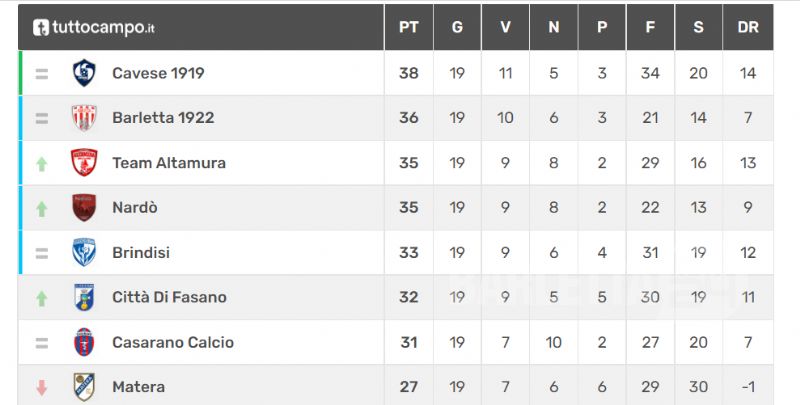Image resolution: width=800 pixels, height=405 pixels.
Task: Click Barletta 1922 points value 36
Action: (409, 118)
